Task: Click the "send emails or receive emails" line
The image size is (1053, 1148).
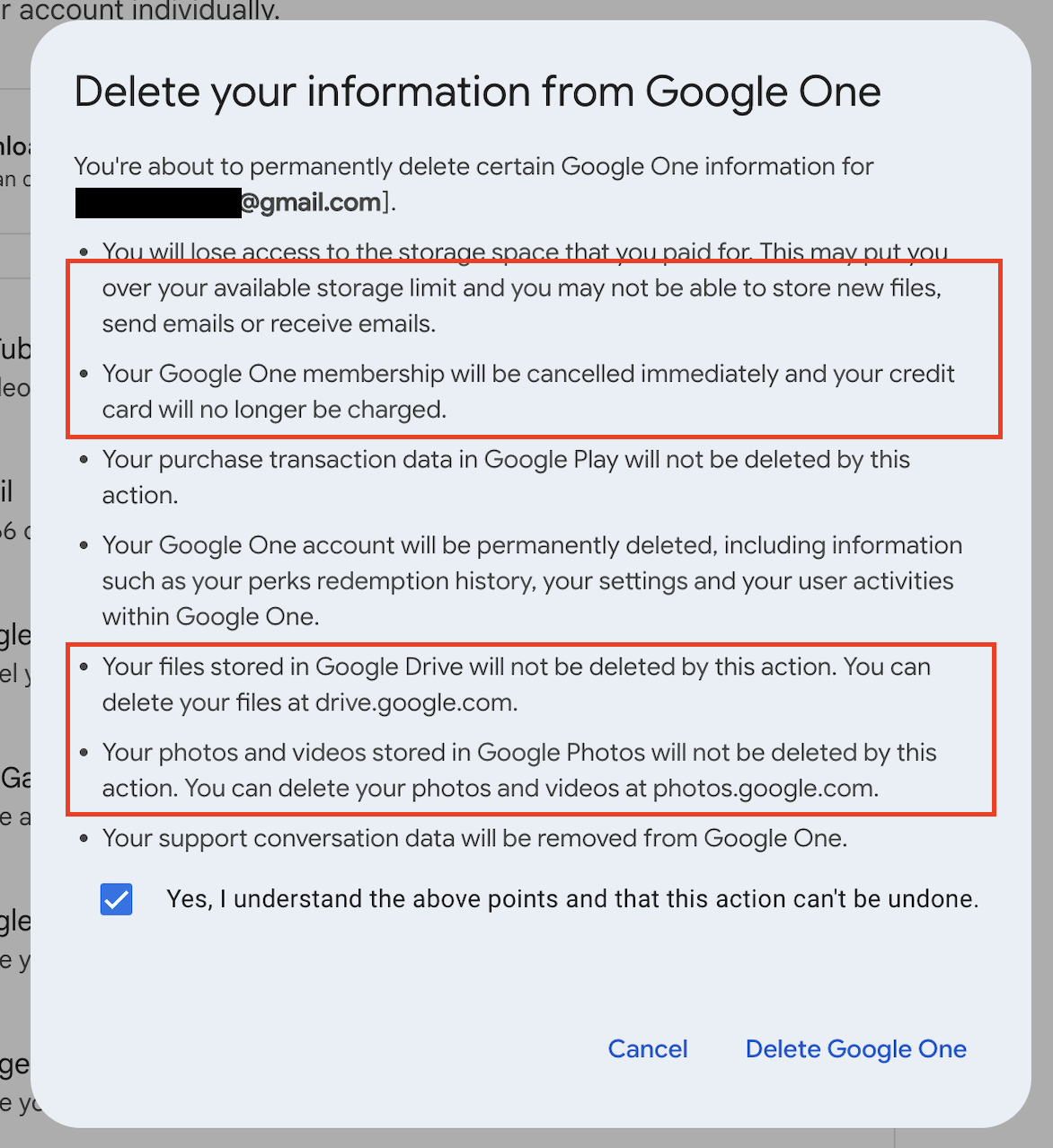Action: (x=269, y=324)
